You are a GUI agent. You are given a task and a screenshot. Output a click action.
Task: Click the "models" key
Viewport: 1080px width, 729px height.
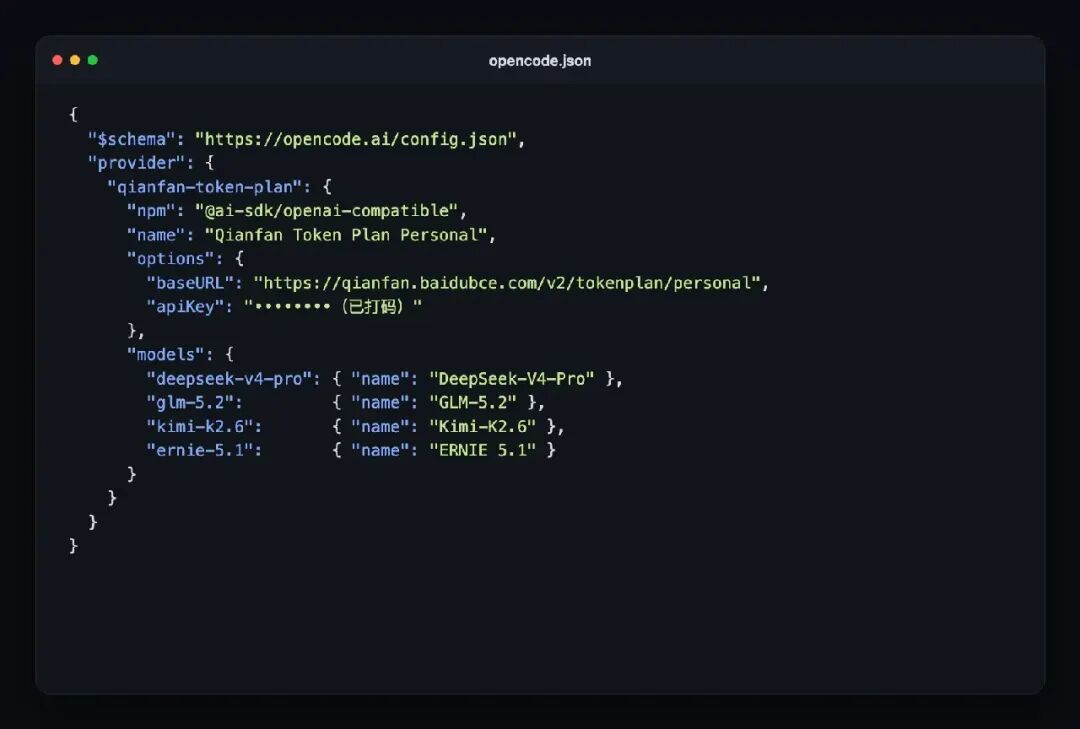(166, 355)
